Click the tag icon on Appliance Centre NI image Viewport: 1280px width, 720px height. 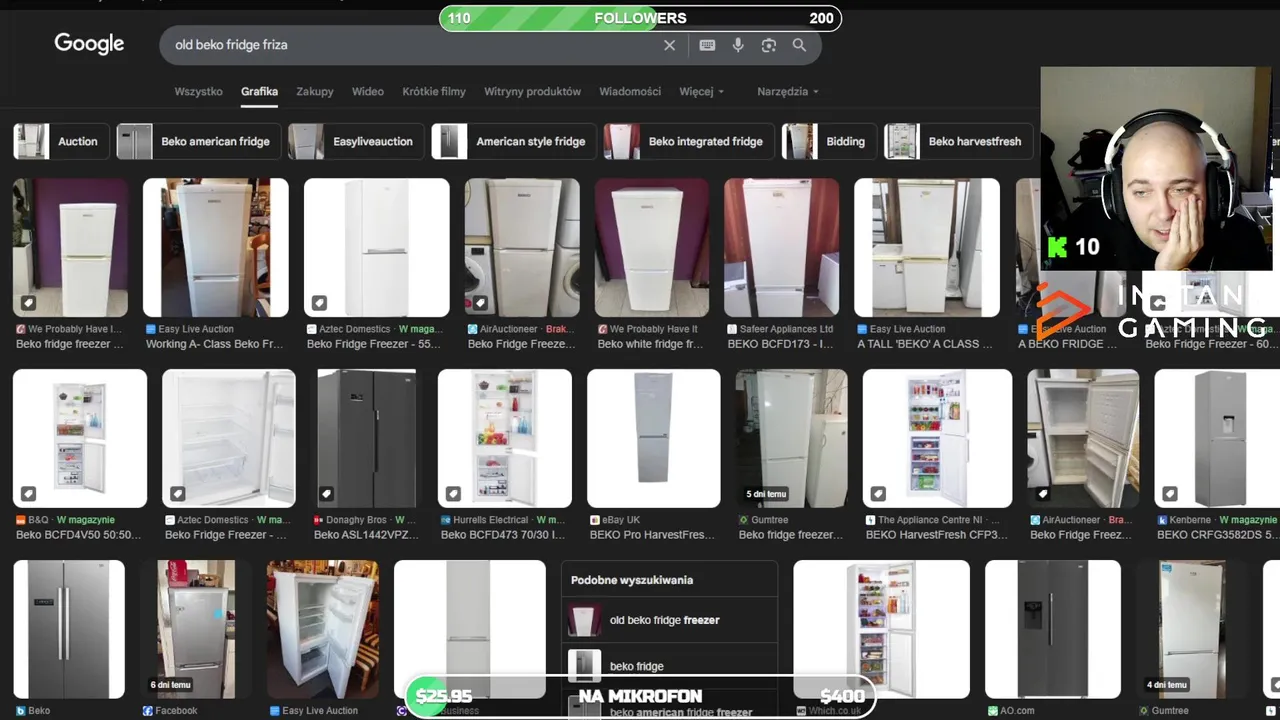[x=878, y=493]
